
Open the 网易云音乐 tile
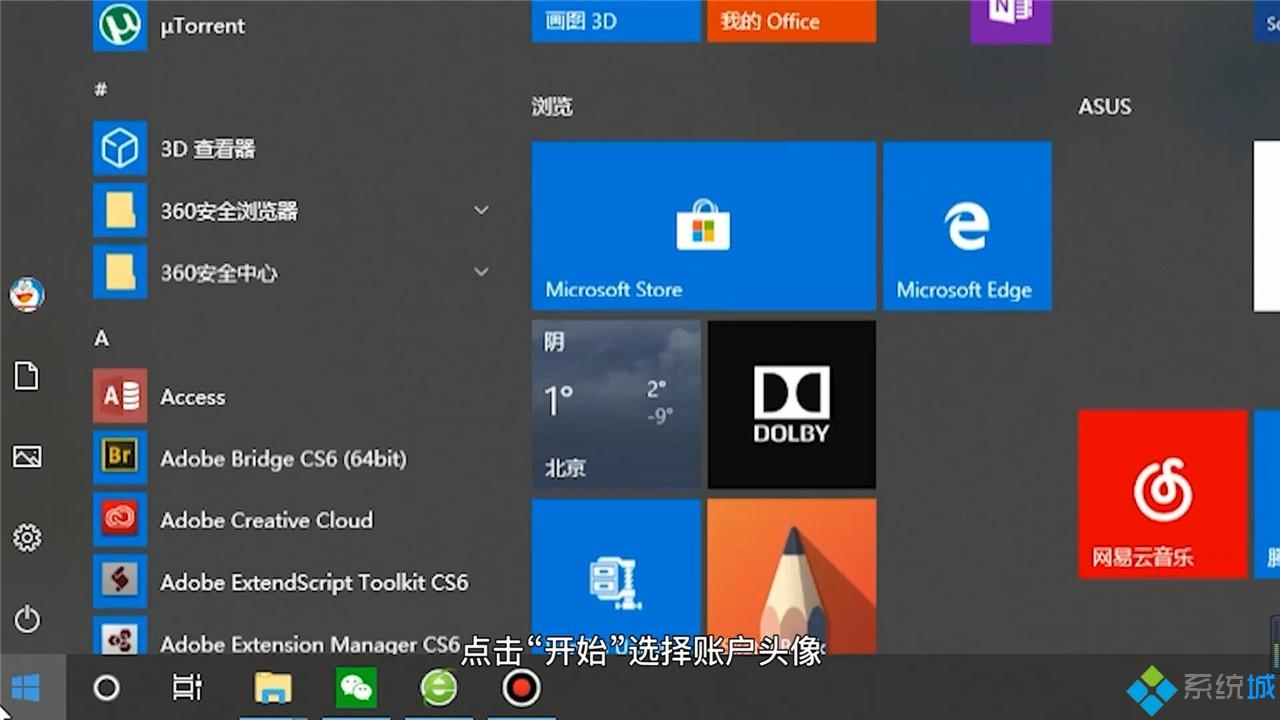(x=1163, y=494)
